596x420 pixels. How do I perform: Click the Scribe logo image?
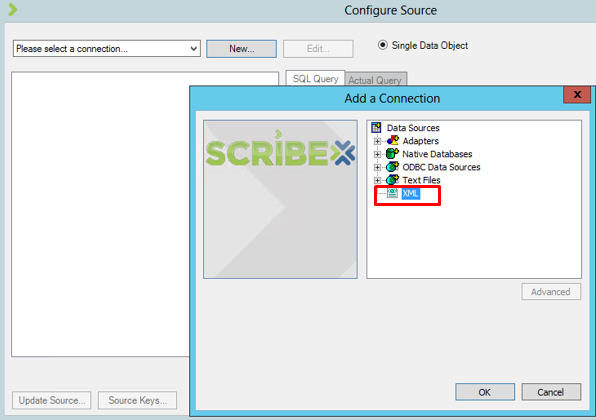pos(280,199)
